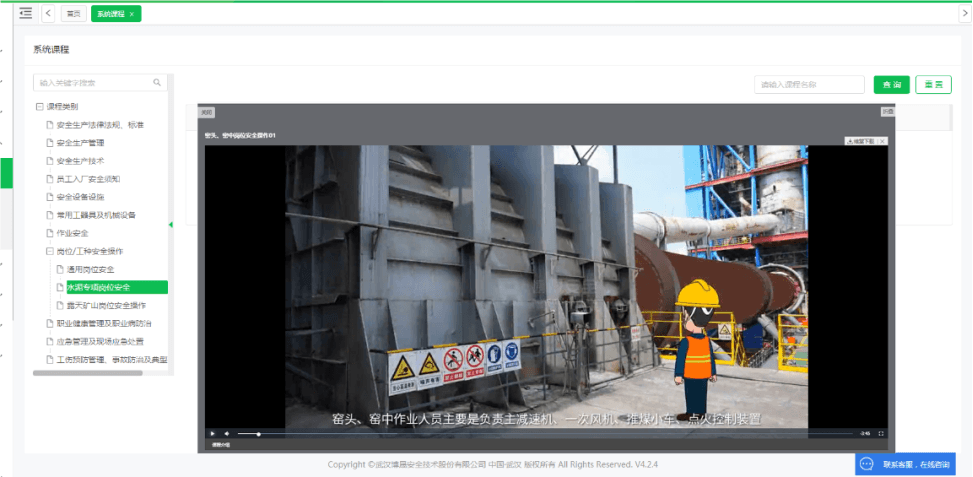Select 安全生产管理 in the category tree
Image resolution: width=973 pixels, height=477 pixels.
tap(80, 143)
